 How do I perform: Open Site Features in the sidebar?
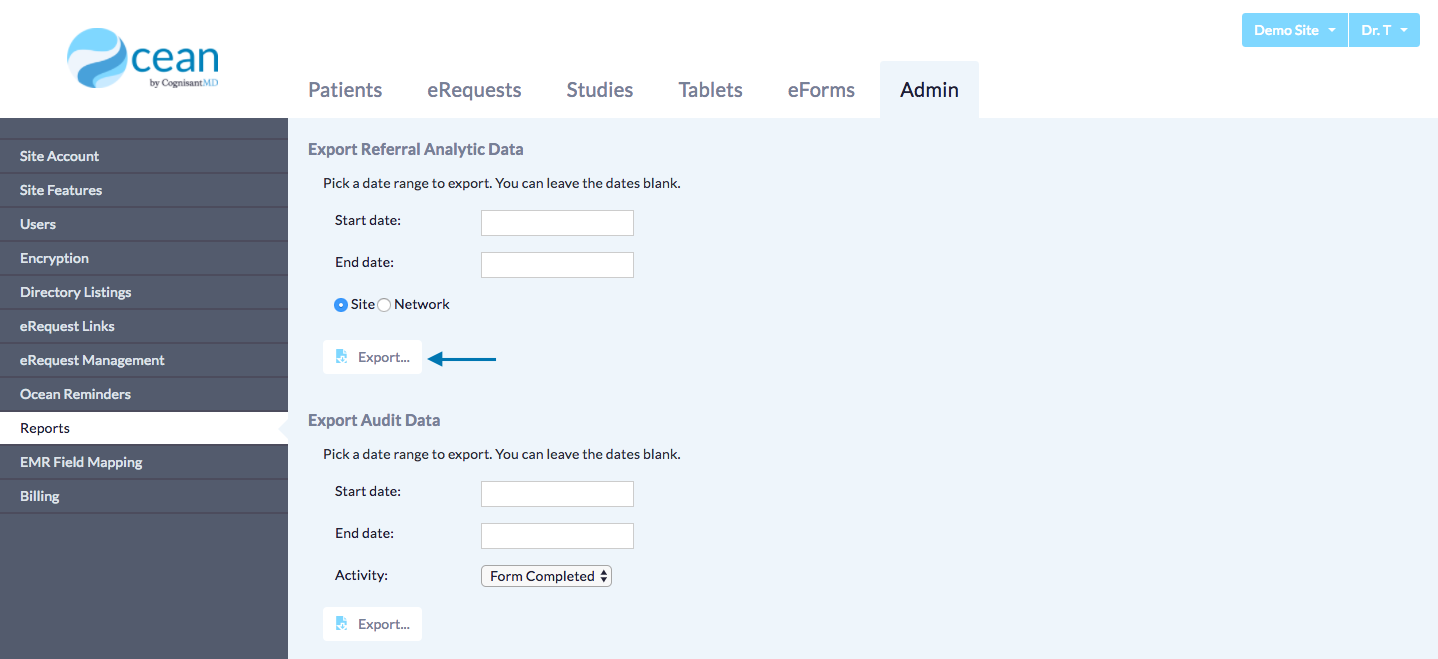coord(61,190)
